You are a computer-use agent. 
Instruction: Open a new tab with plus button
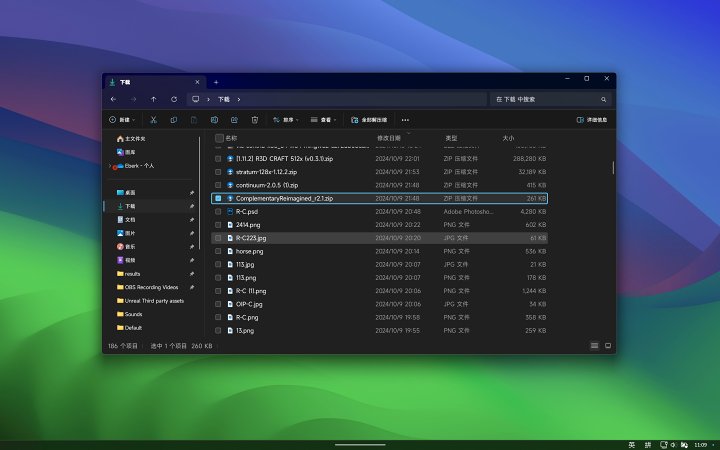215,81
